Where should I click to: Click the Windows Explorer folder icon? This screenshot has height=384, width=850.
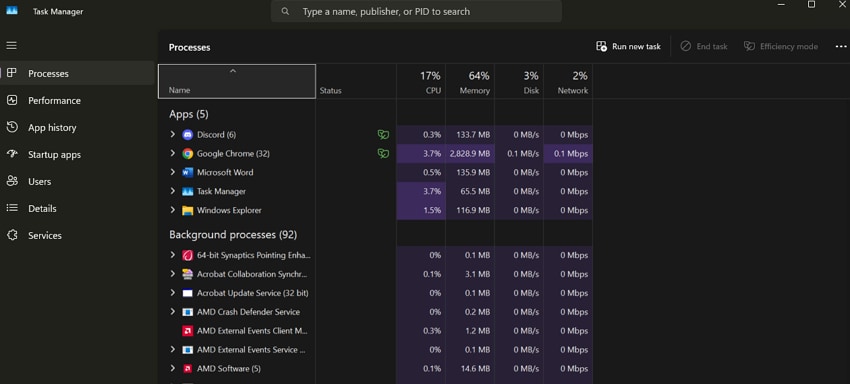[188, 210]
